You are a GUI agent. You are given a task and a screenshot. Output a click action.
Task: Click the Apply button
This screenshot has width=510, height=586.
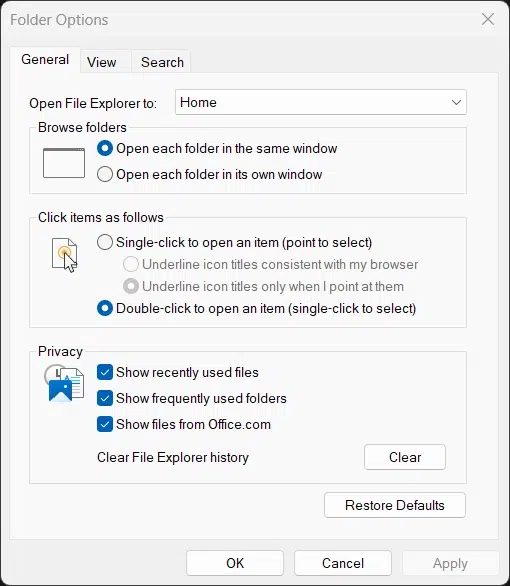(x=450, y=563)
